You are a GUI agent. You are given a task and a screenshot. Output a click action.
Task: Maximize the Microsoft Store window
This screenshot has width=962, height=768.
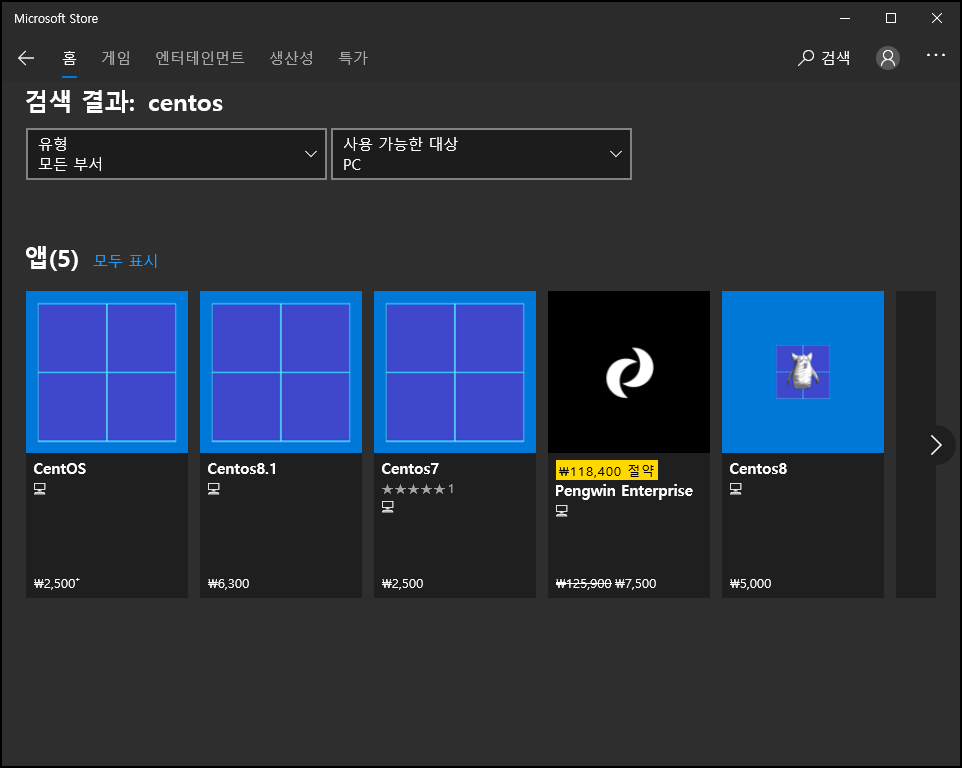pos(891,18)
